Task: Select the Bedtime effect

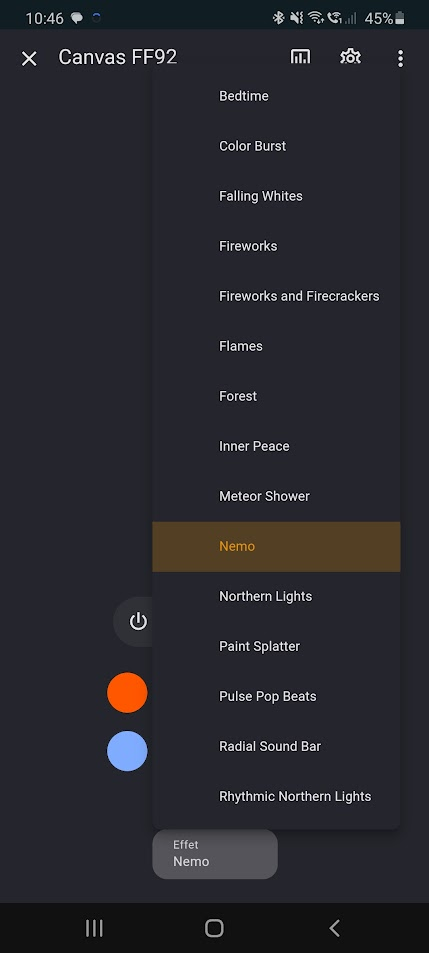Action: (276, 96)
